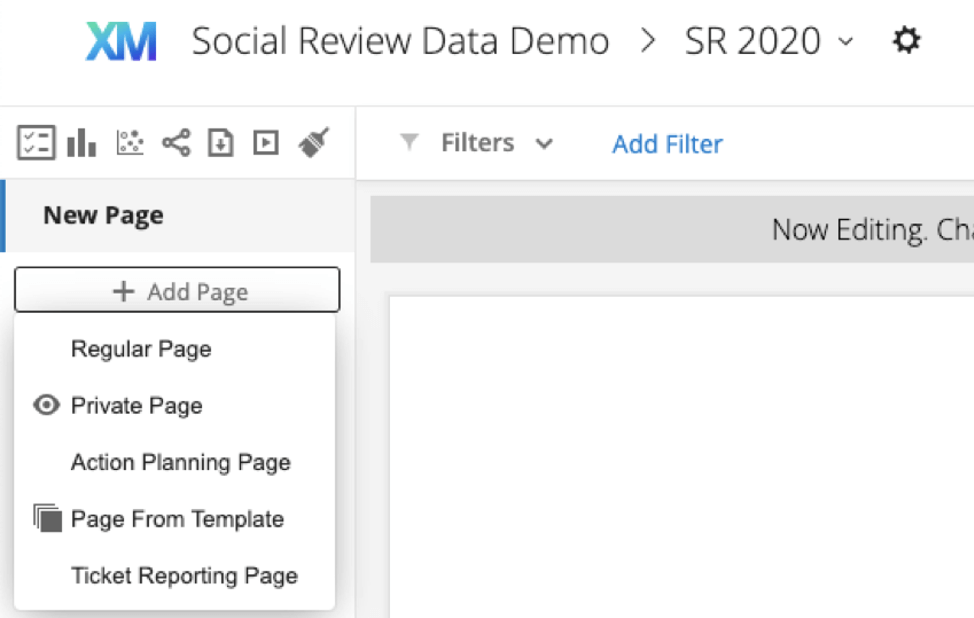Click the Add Filter link
This screenshot has height=618, width=974.
(x=666, y=144)
